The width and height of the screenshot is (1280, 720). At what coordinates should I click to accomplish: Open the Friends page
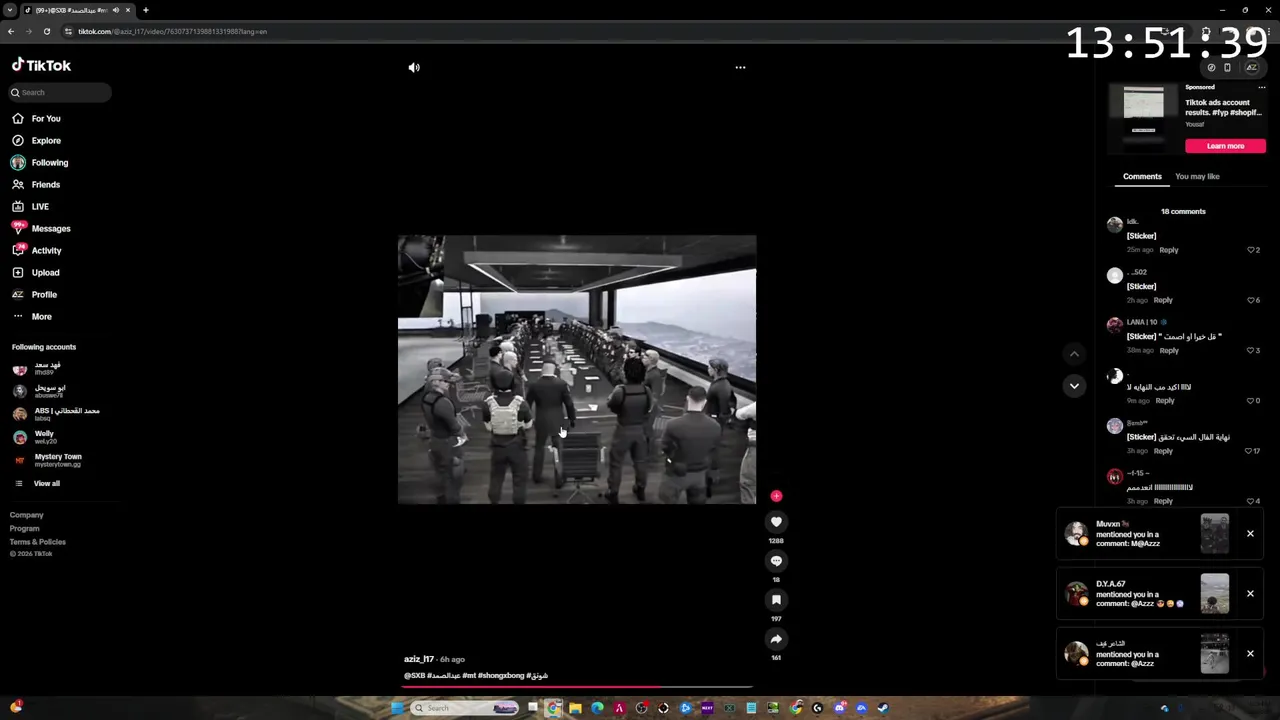pos(36,184)
